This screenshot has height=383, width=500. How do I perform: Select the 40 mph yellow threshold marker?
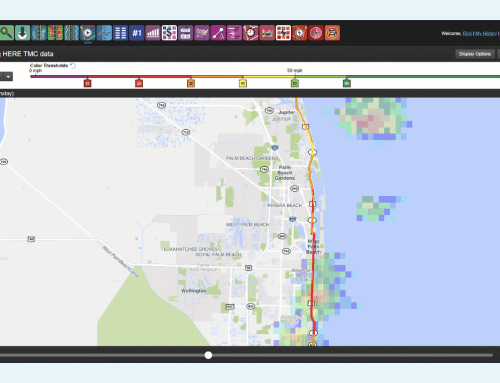point(243,83)
